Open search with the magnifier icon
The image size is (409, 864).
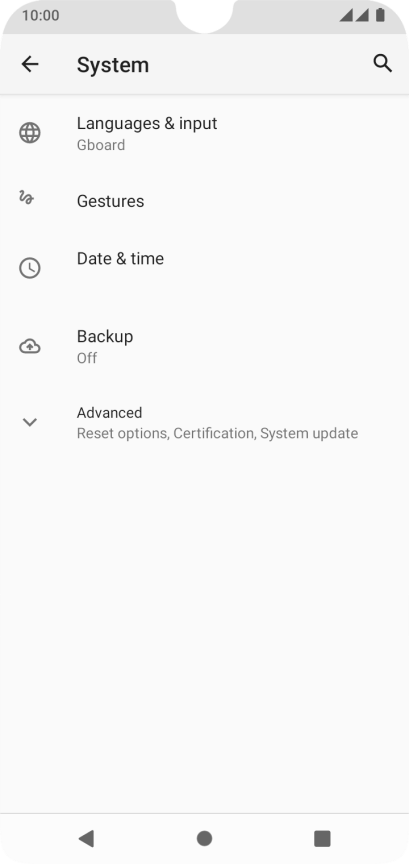point(383,64)
